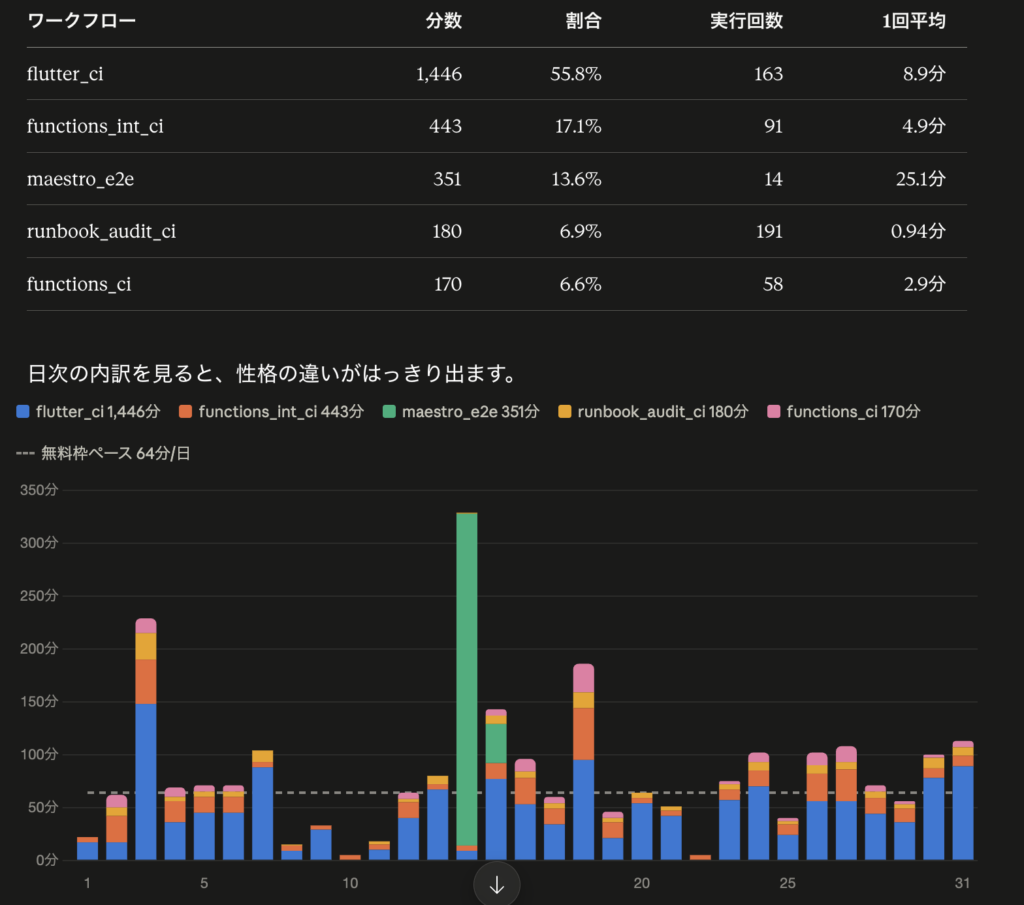Viewport: 1024px width, 905px height.
Task: Click the '351' minutes cell
Action: point(447,179)
